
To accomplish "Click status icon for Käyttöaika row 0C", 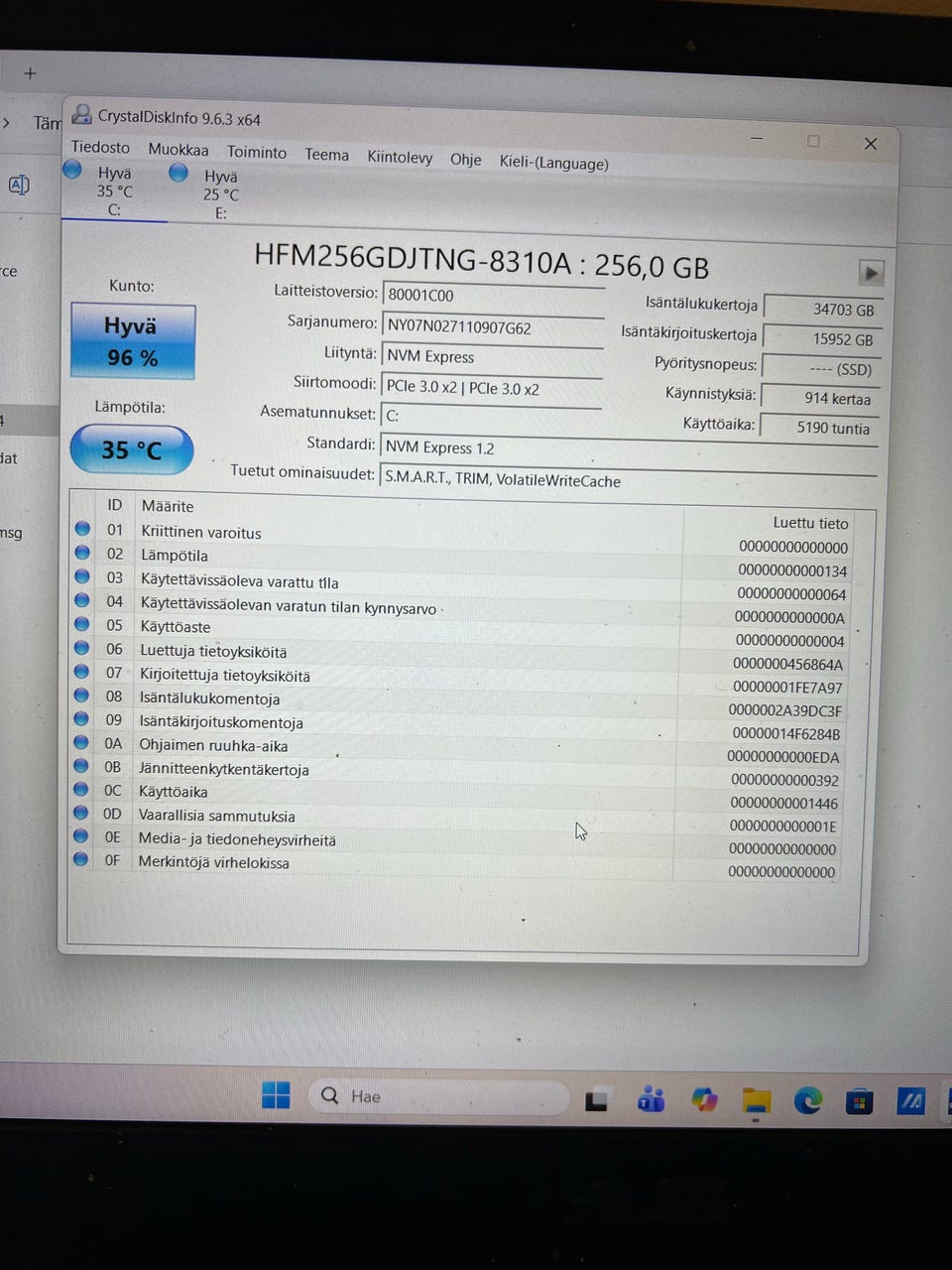I will [x=81, y=789].
